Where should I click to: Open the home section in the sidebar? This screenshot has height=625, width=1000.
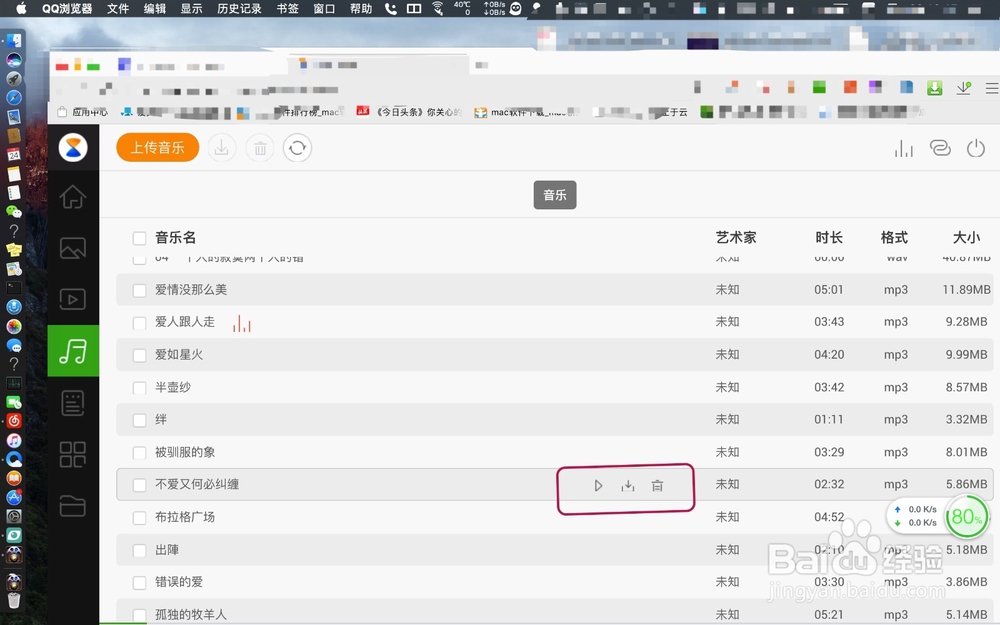coord(73,196)
